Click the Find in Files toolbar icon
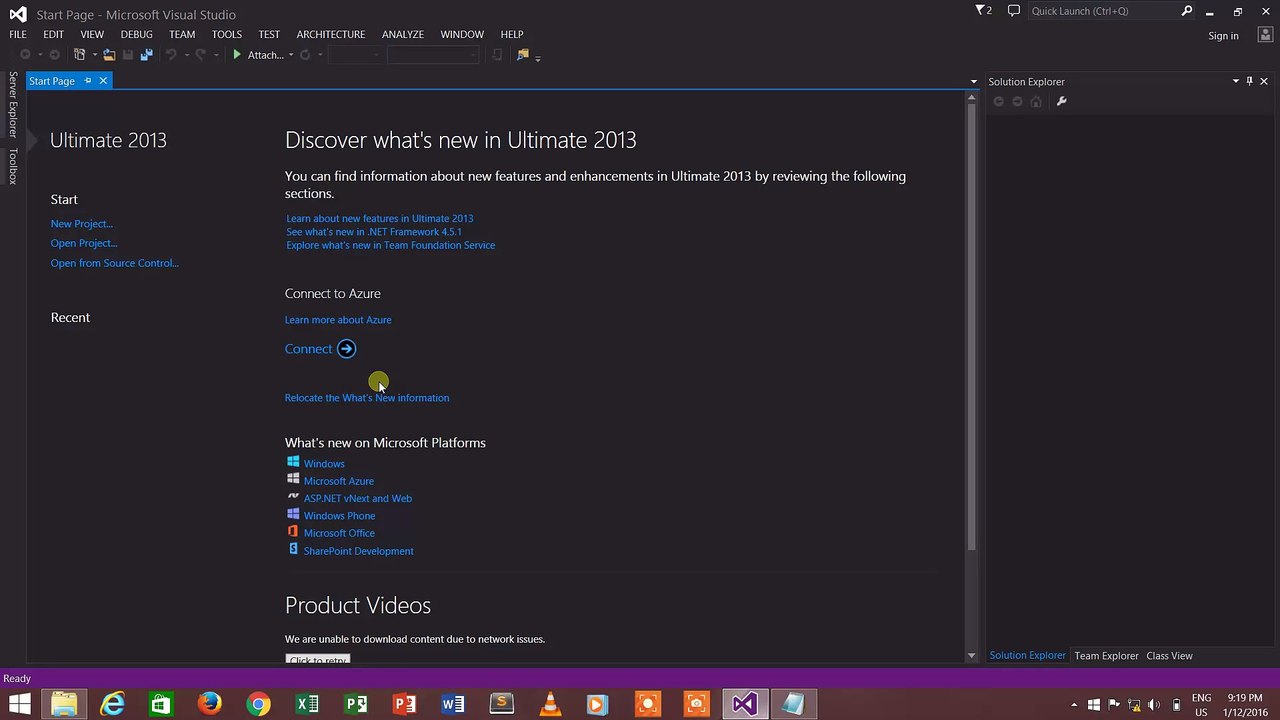Viewport: 1280px width, 720px height. [x=522, y=55]
